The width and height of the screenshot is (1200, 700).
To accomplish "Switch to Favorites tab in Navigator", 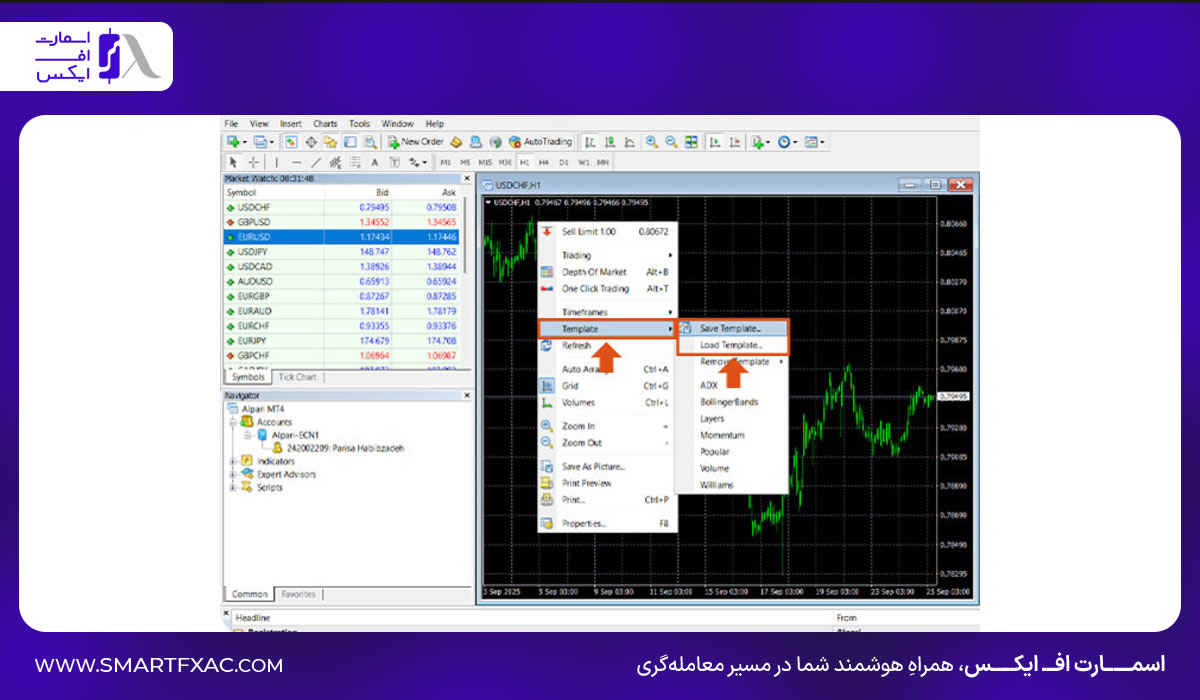I will (298, 594).
